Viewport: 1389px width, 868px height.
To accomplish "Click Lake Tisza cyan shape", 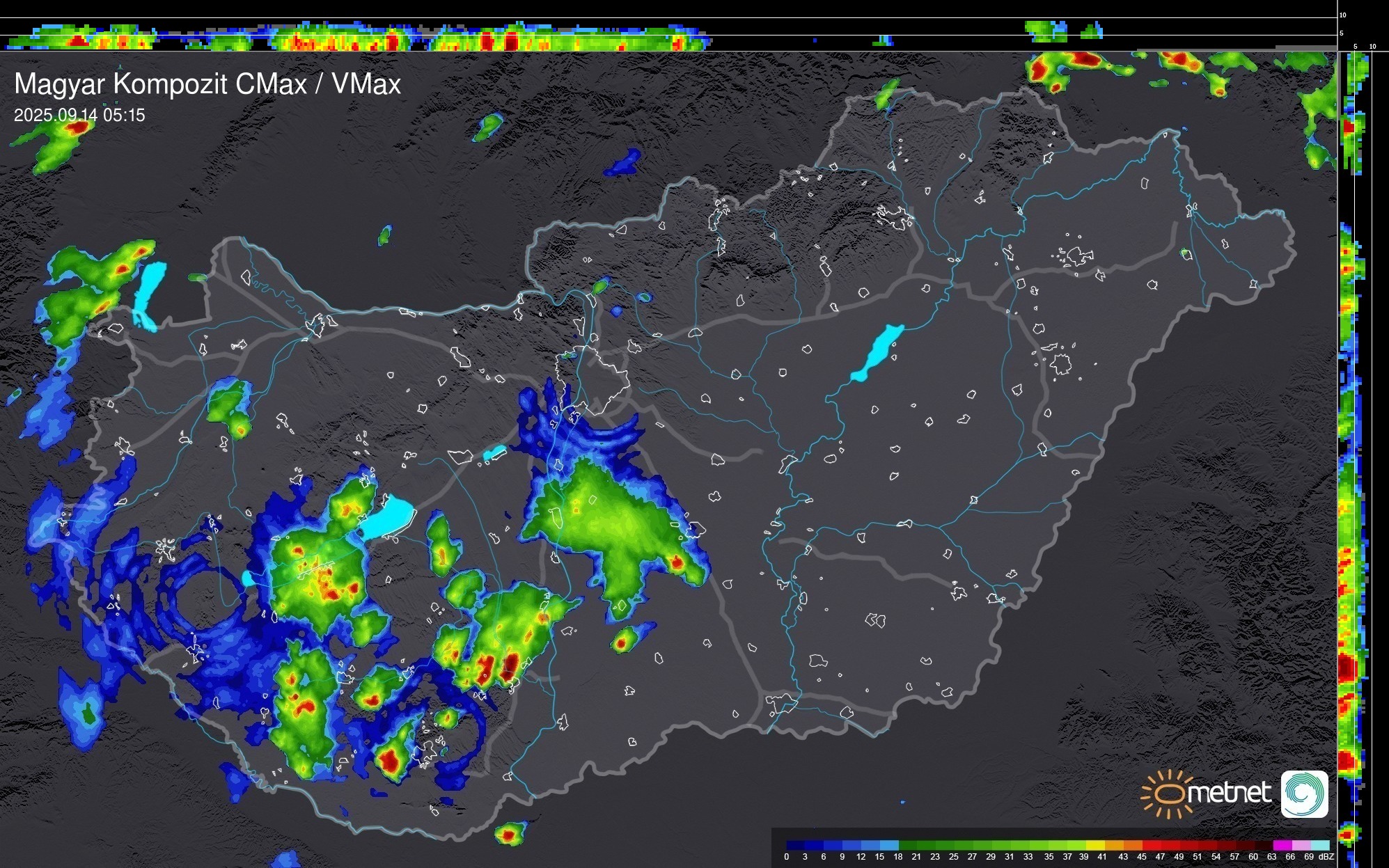I will tap(877, 353).
